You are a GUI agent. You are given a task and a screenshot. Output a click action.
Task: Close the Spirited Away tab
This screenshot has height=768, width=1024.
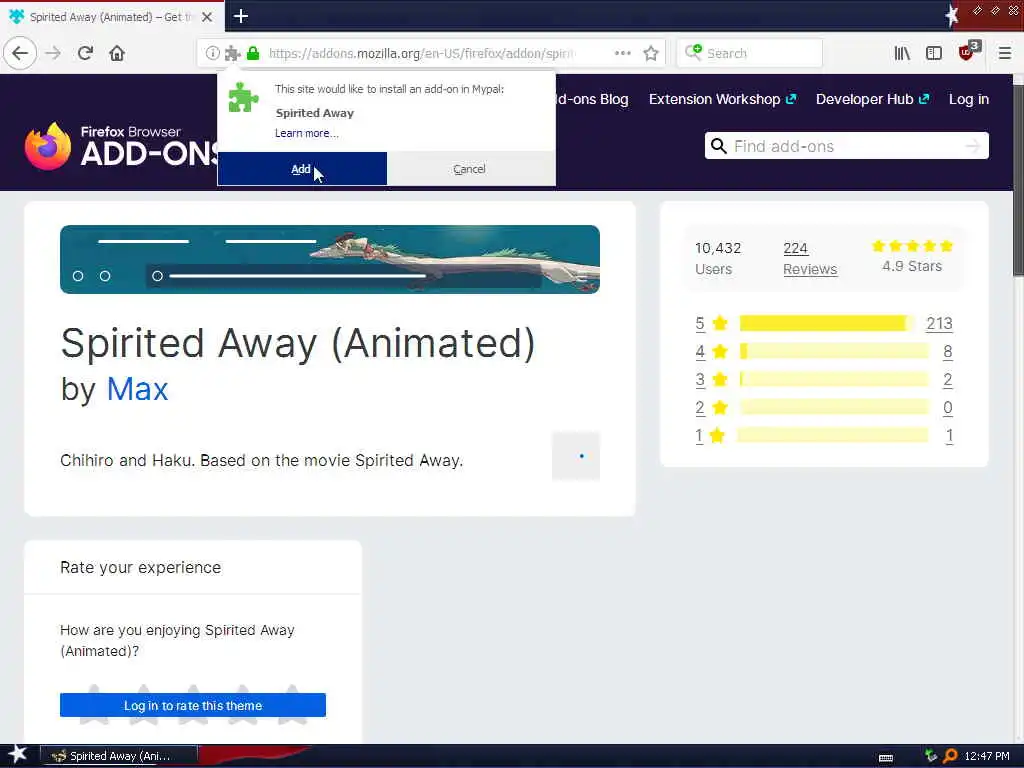207,17
